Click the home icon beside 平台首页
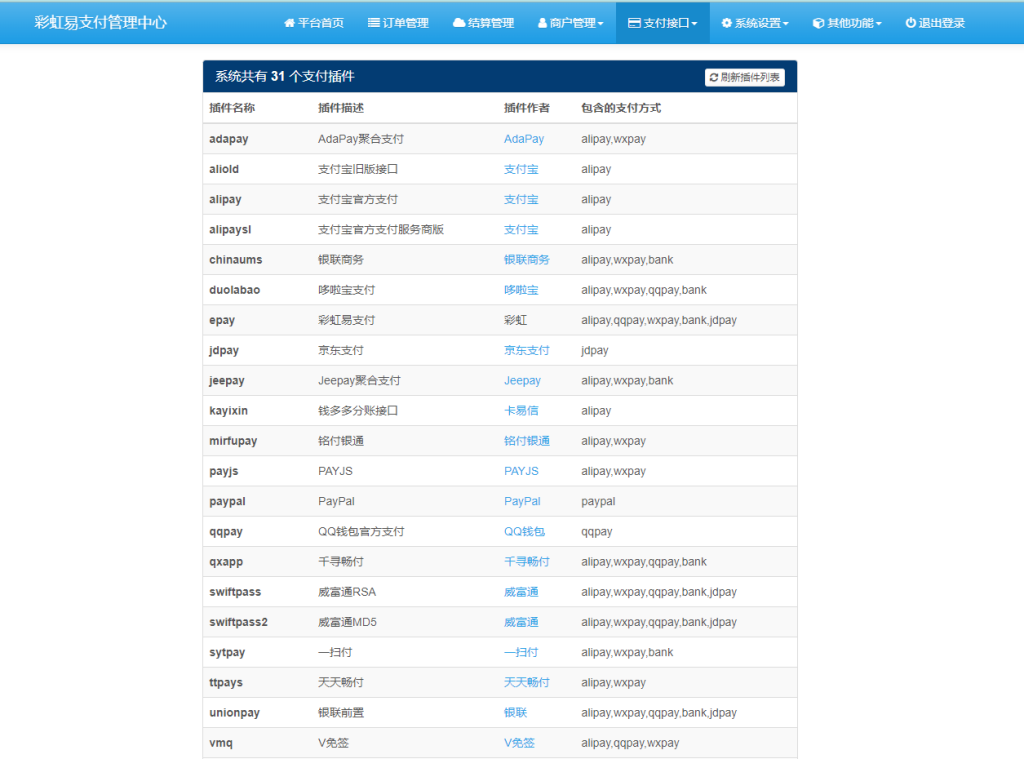The height and width of the screenshot is (759, 1024). 288,23
